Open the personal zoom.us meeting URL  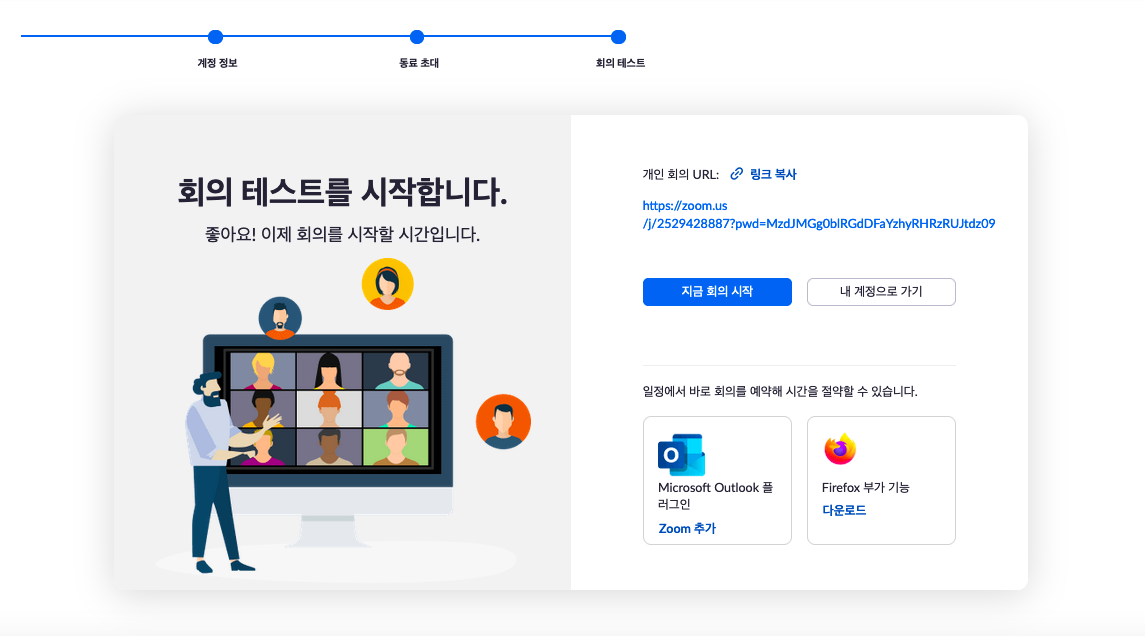[x=819, y=215]
